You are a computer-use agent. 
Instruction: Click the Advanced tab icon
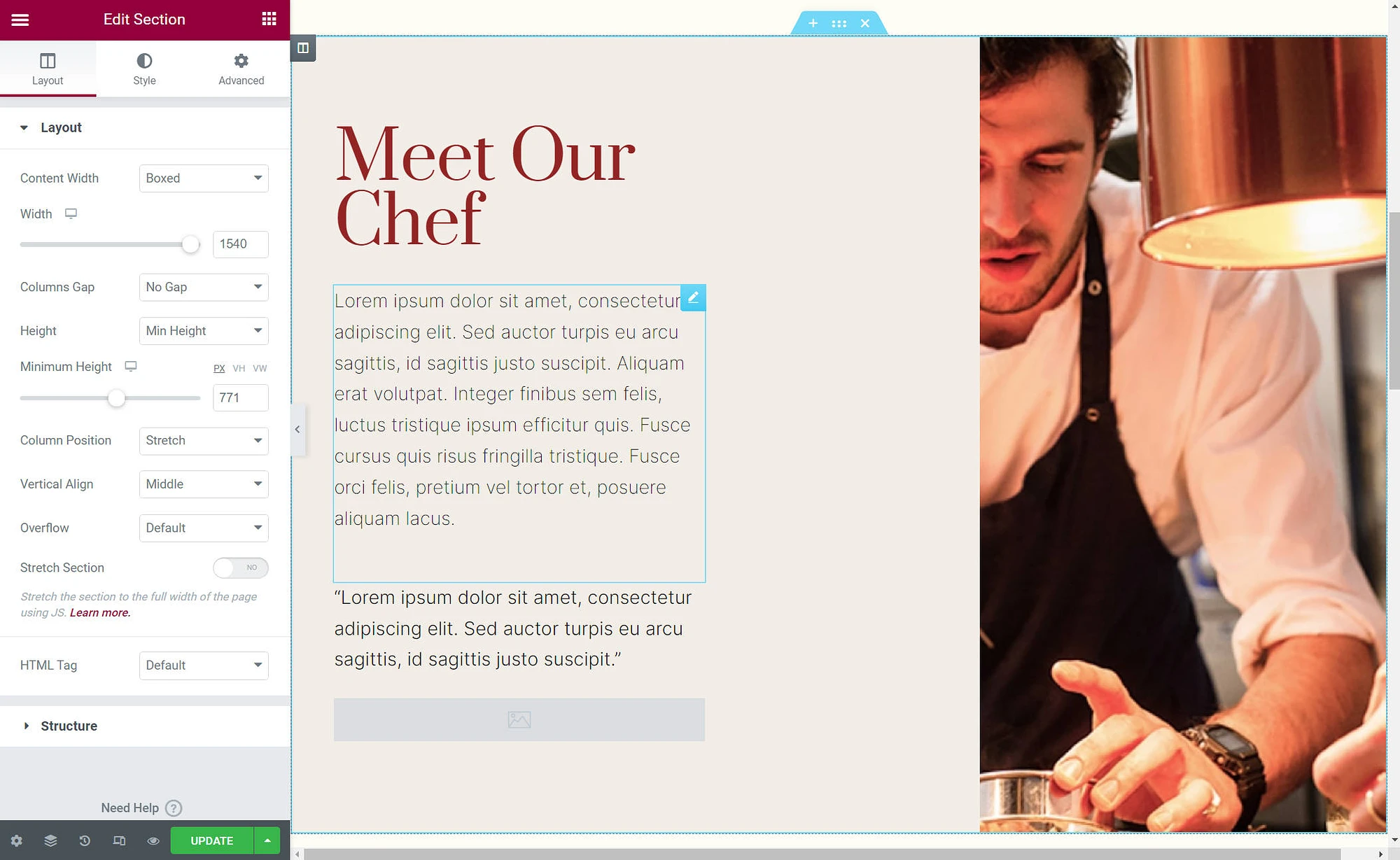coord(240,62)
